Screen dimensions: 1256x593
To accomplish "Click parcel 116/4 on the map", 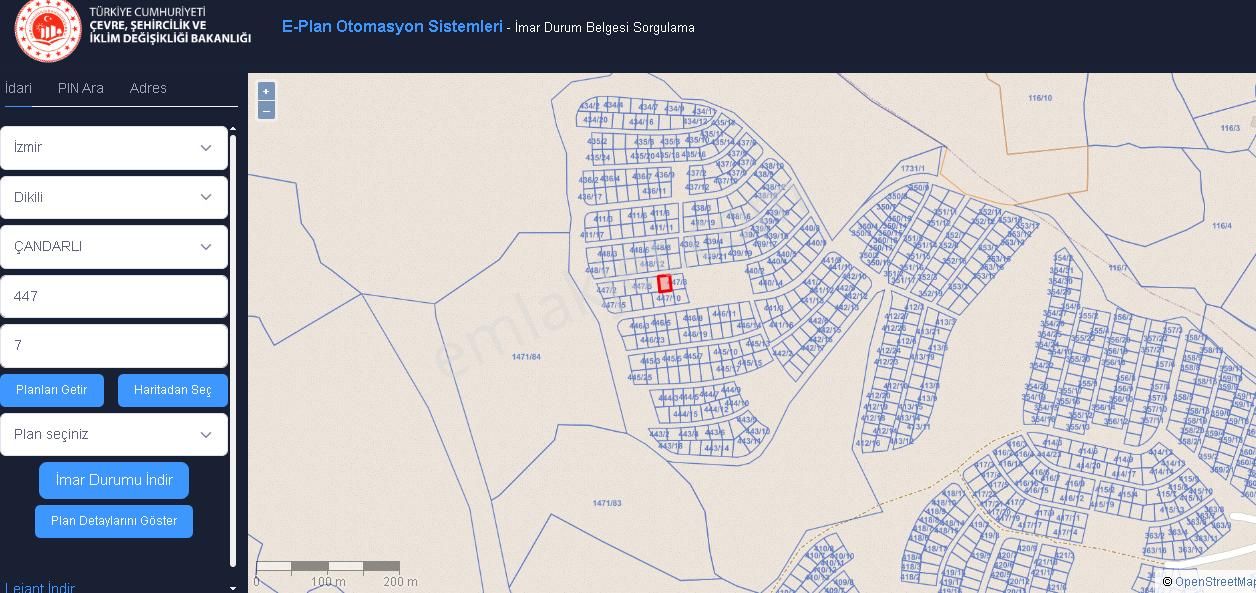I will tap(1221, 226).
